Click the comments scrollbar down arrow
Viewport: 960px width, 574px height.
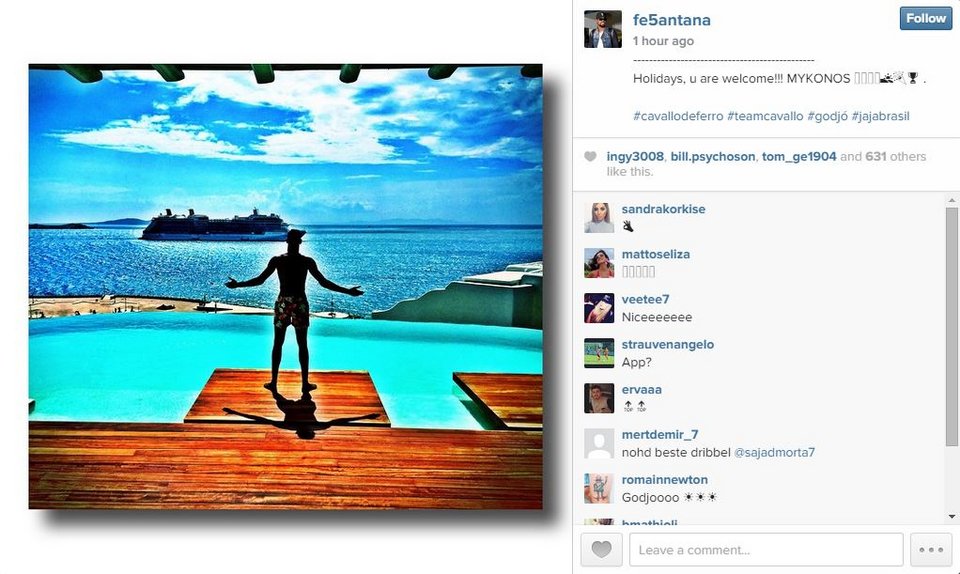(x=951, y=516)
